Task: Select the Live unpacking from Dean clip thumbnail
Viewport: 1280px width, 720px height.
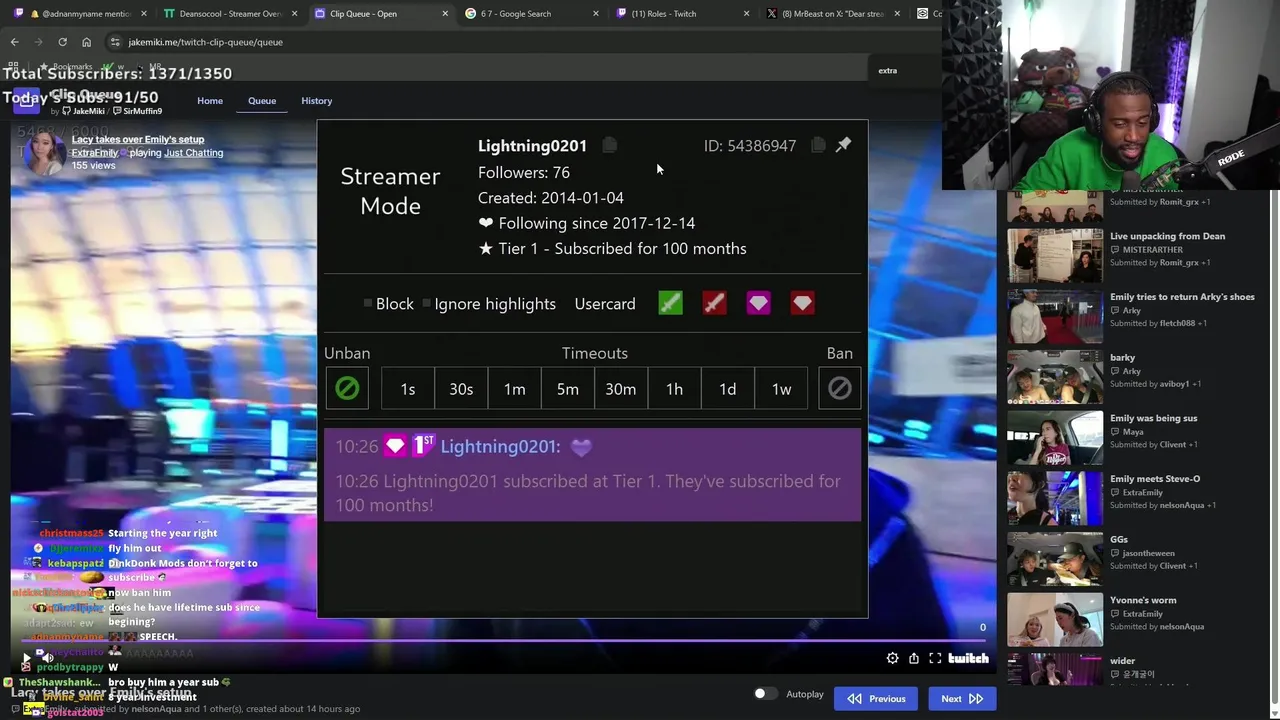Action: click(x=1055, y=256)
